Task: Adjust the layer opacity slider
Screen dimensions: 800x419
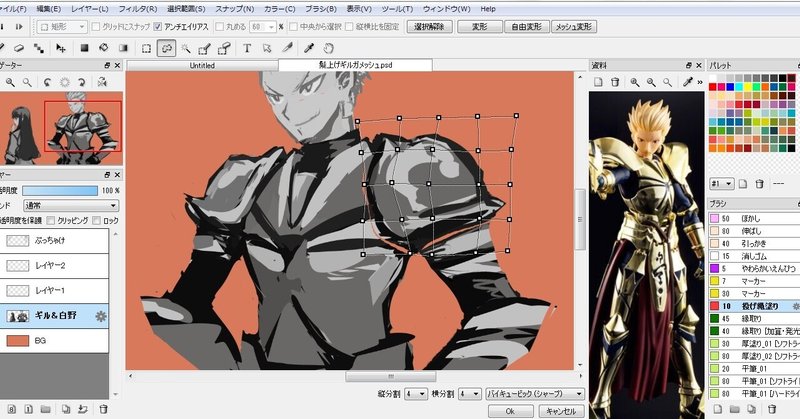Action: 60,190
